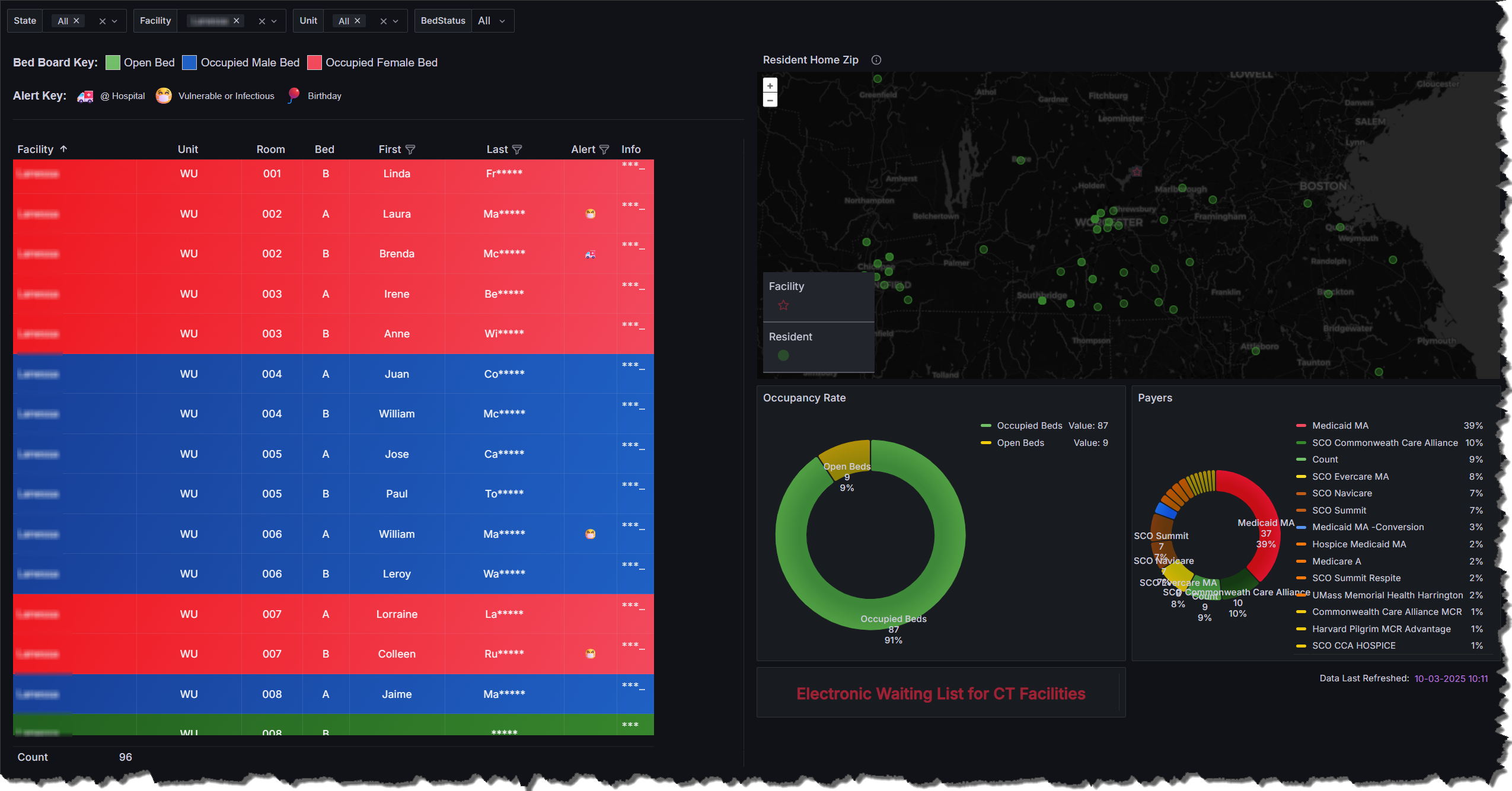
Task: Toggle Occupied Beds legend series
Action: [x=1029, y=426]
